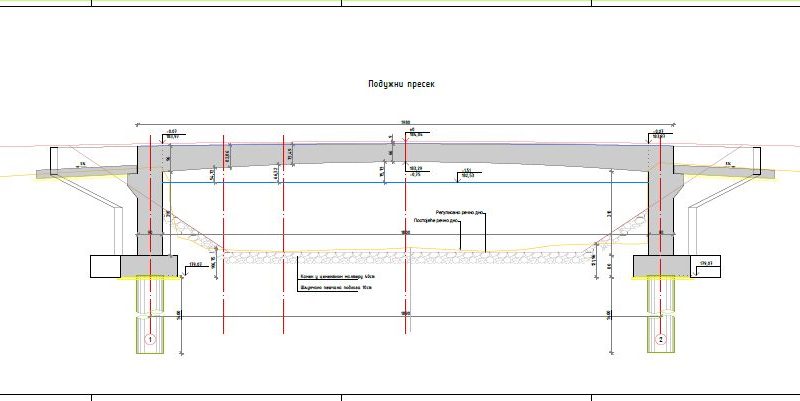Select the 179.67 elevation mark at left footing

tap(195, 264)
